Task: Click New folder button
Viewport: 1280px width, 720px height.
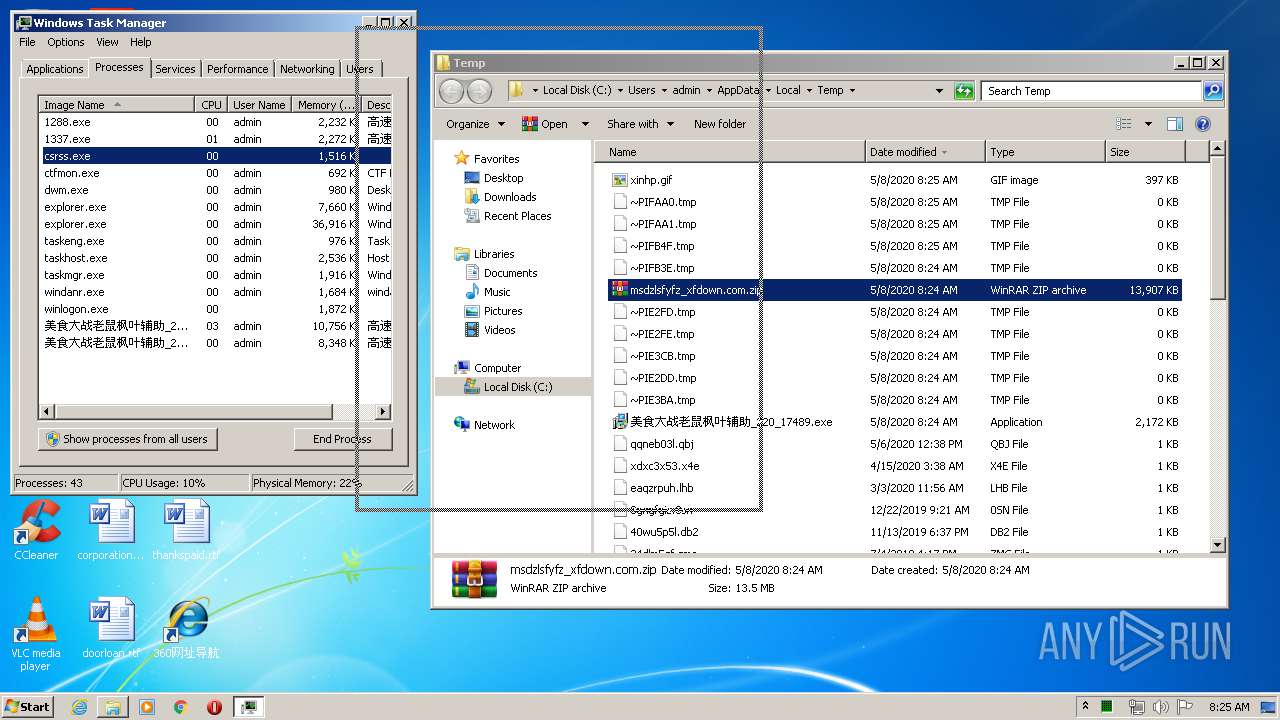Action: coord(720,124)
